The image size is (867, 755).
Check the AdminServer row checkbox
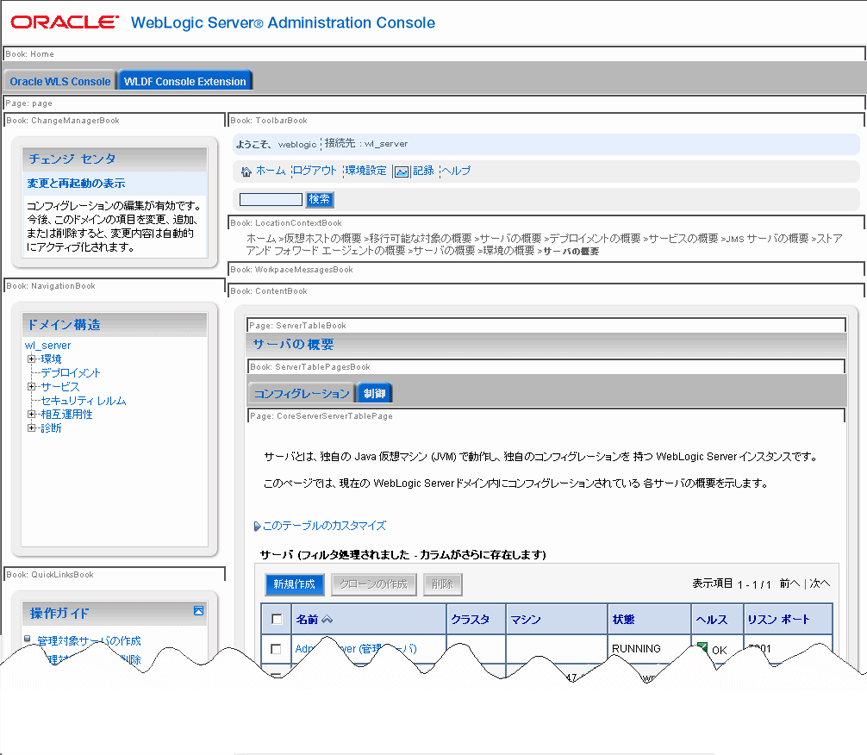click(x=275, y=649)
